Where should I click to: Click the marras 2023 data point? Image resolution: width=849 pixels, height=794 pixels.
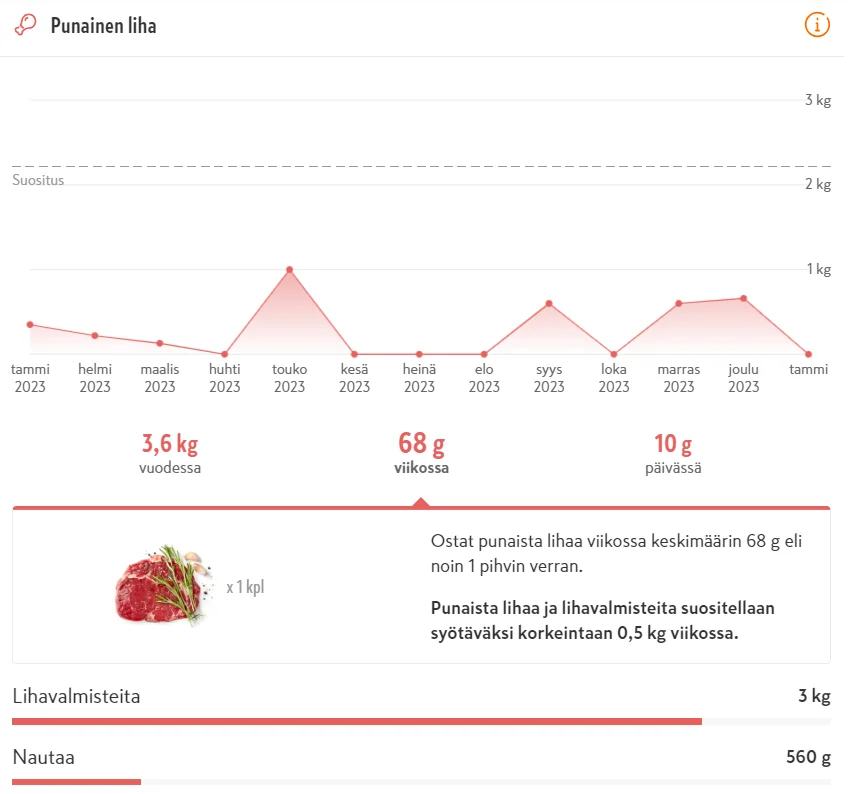coord(678,303)
